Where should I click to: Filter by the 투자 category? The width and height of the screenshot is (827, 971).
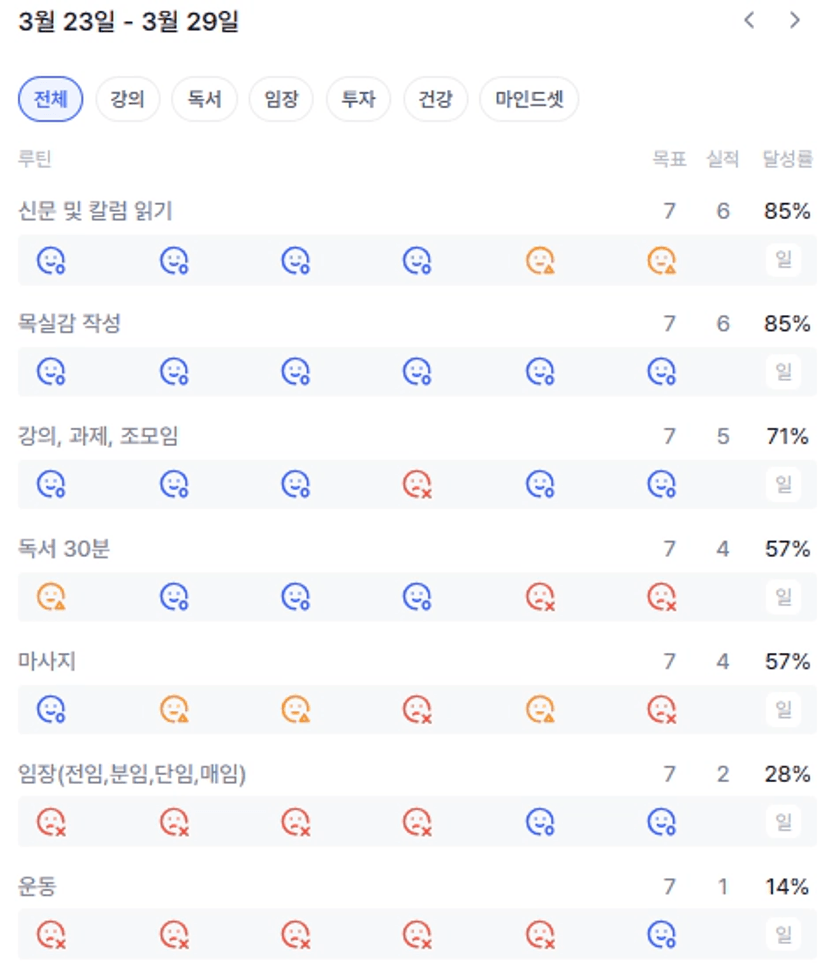click(358, 99)
